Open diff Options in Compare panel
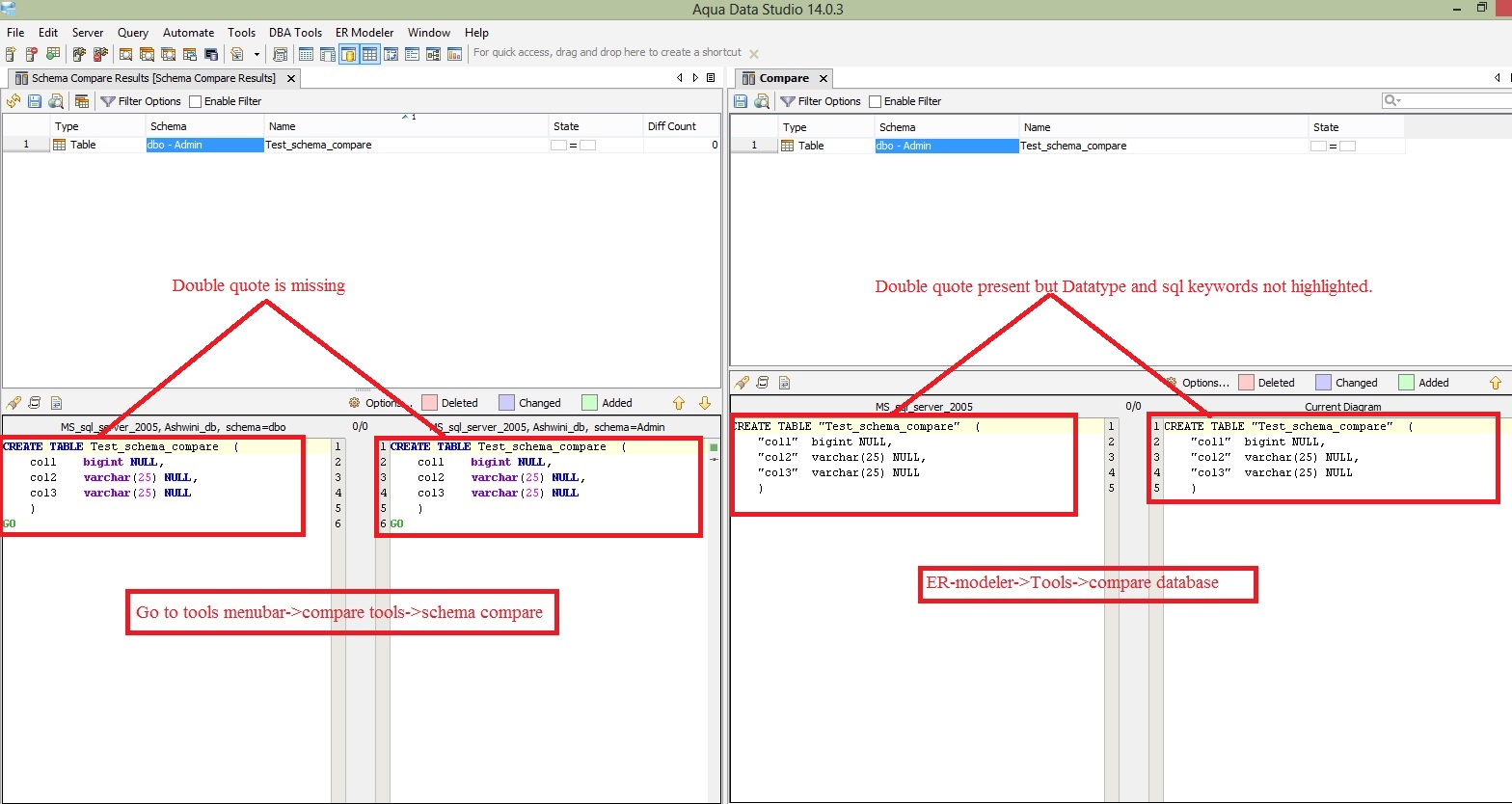1512x804 pixels. [x=1197, y=383]
